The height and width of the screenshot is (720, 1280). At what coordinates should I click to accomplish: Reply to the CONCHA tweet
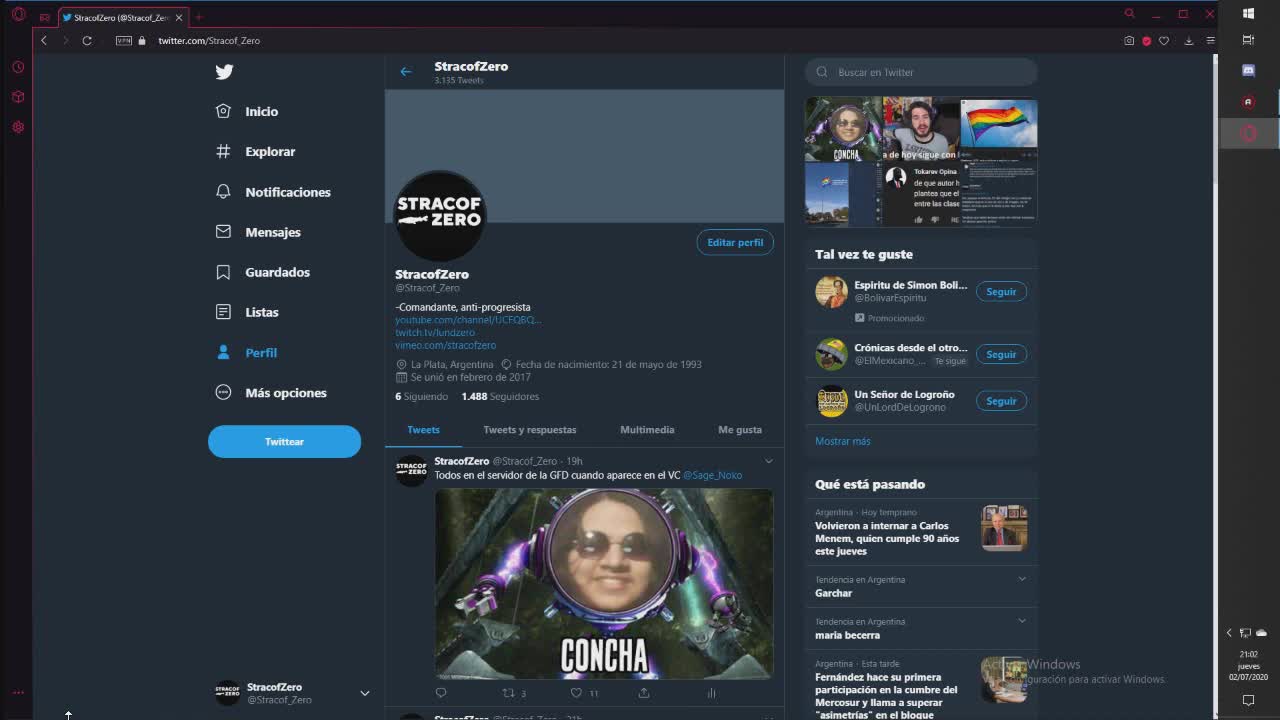(441, 692)
